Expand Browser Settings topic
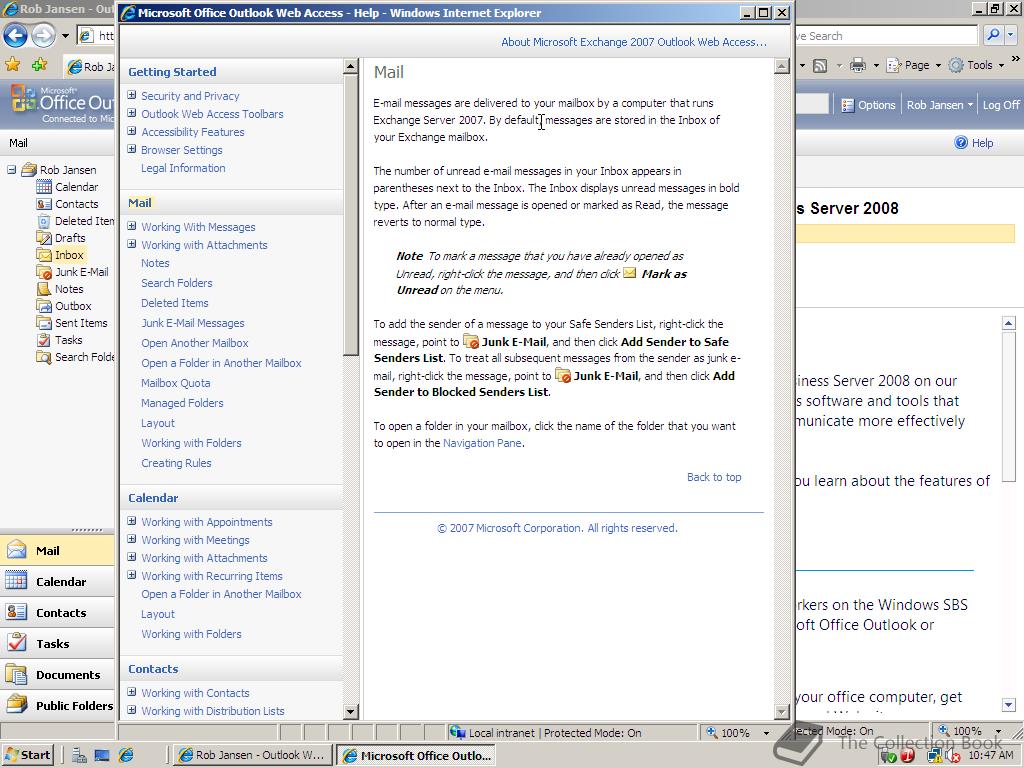Screen dimensions: 1024x768 coord(132,149)
